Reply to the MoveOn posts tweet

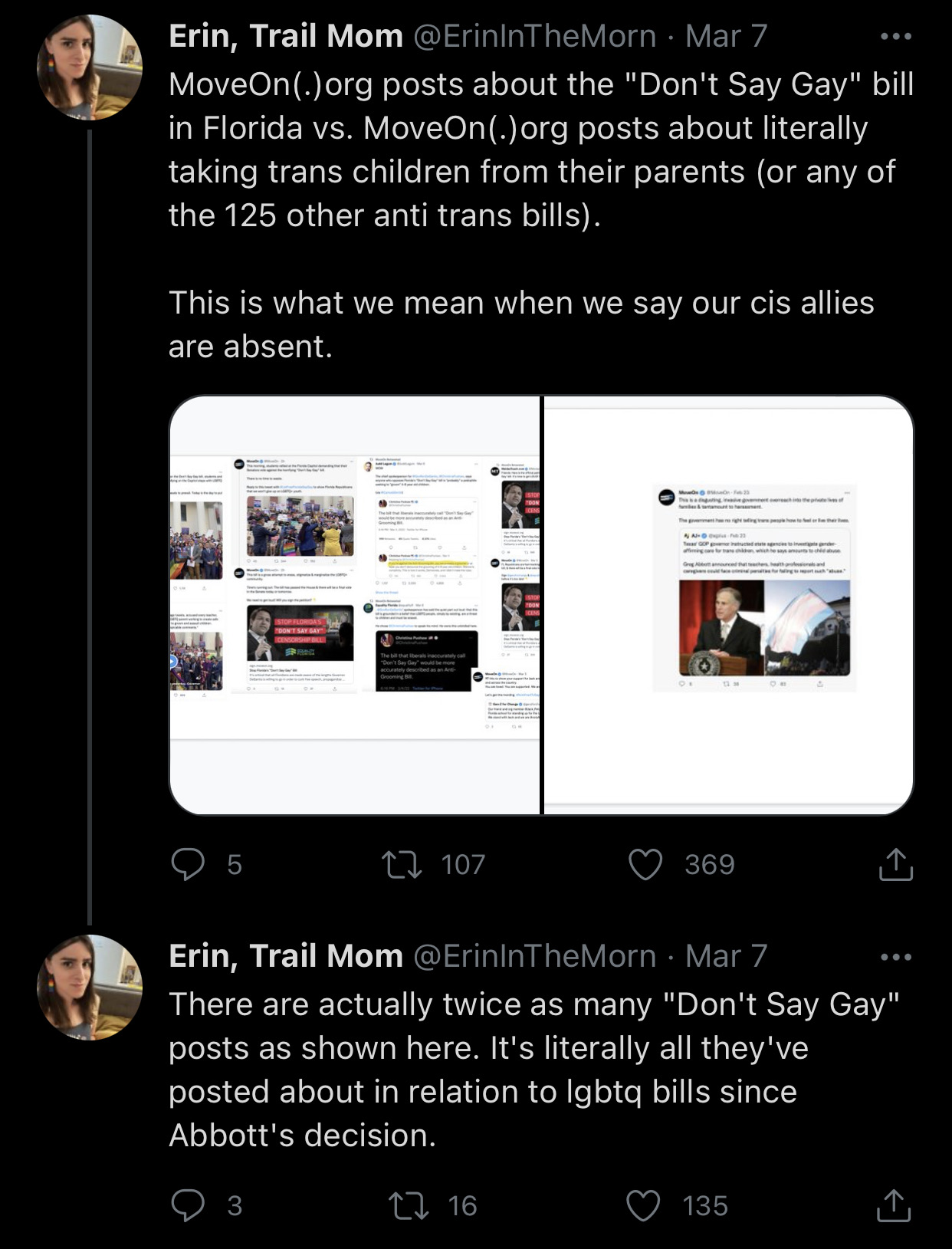[x=187, y=864]
